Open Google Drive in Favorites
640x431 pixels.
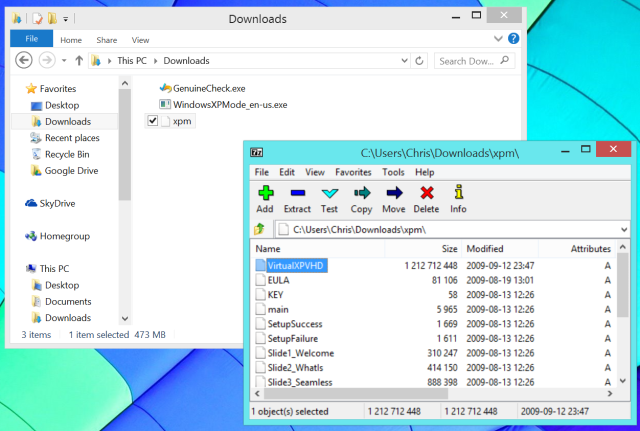[71, 171]
